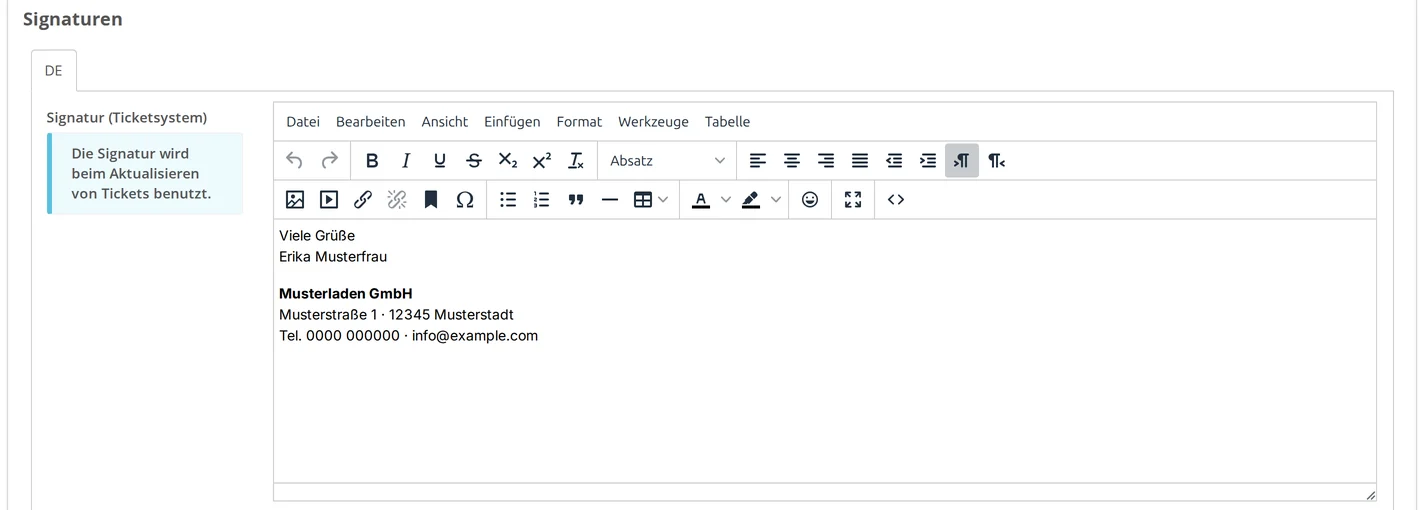The image size is (1424, 510).
Task: Open the Ansicht menu
Action: (445, 121)
